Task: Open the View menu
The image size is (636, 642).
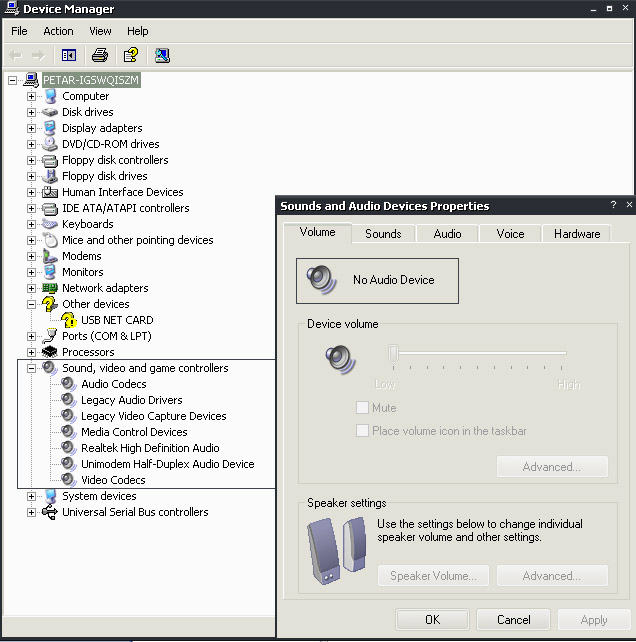Action: [100, 31]
